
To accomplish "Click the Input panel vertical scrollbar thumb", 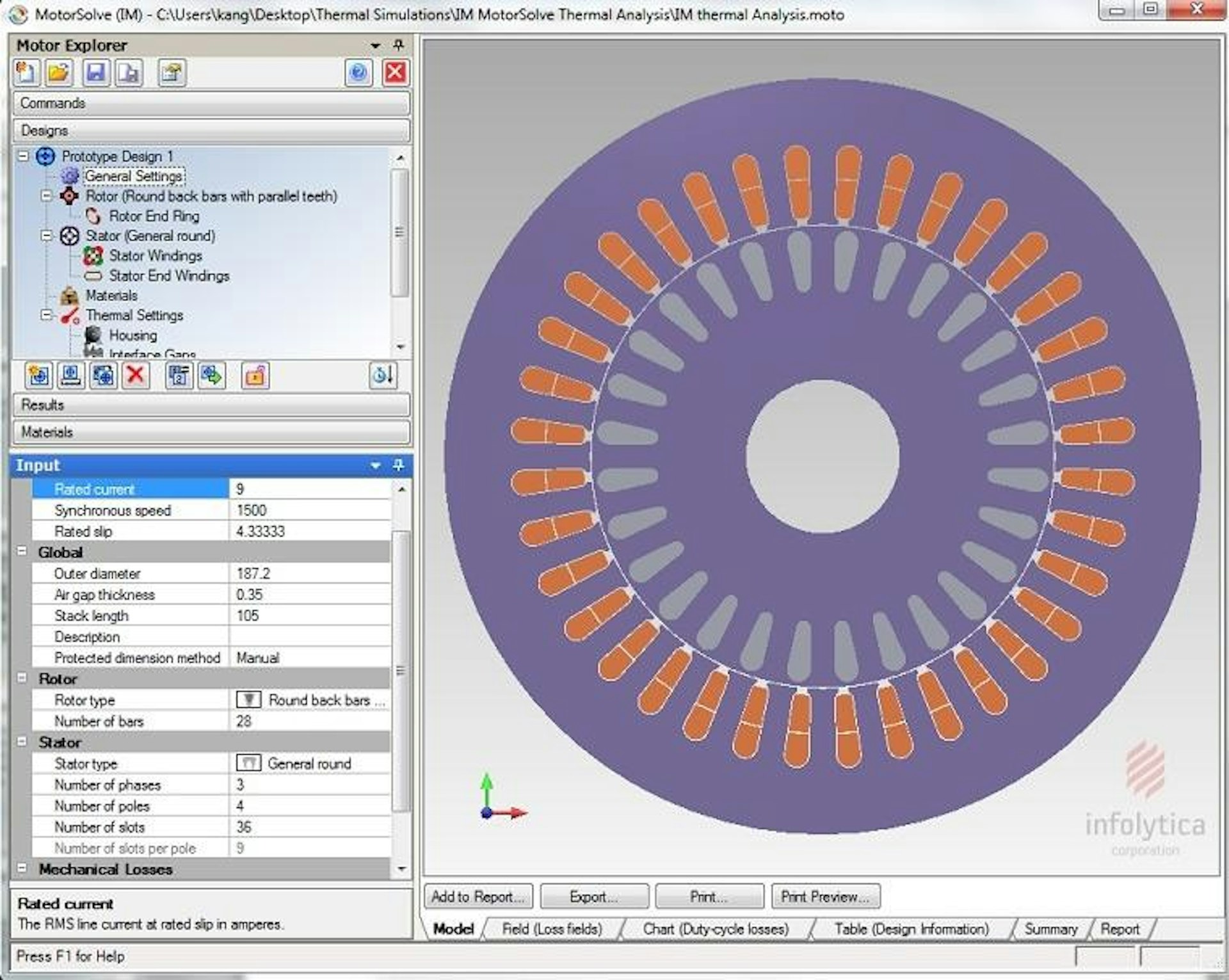I will [x=401, y=669].
